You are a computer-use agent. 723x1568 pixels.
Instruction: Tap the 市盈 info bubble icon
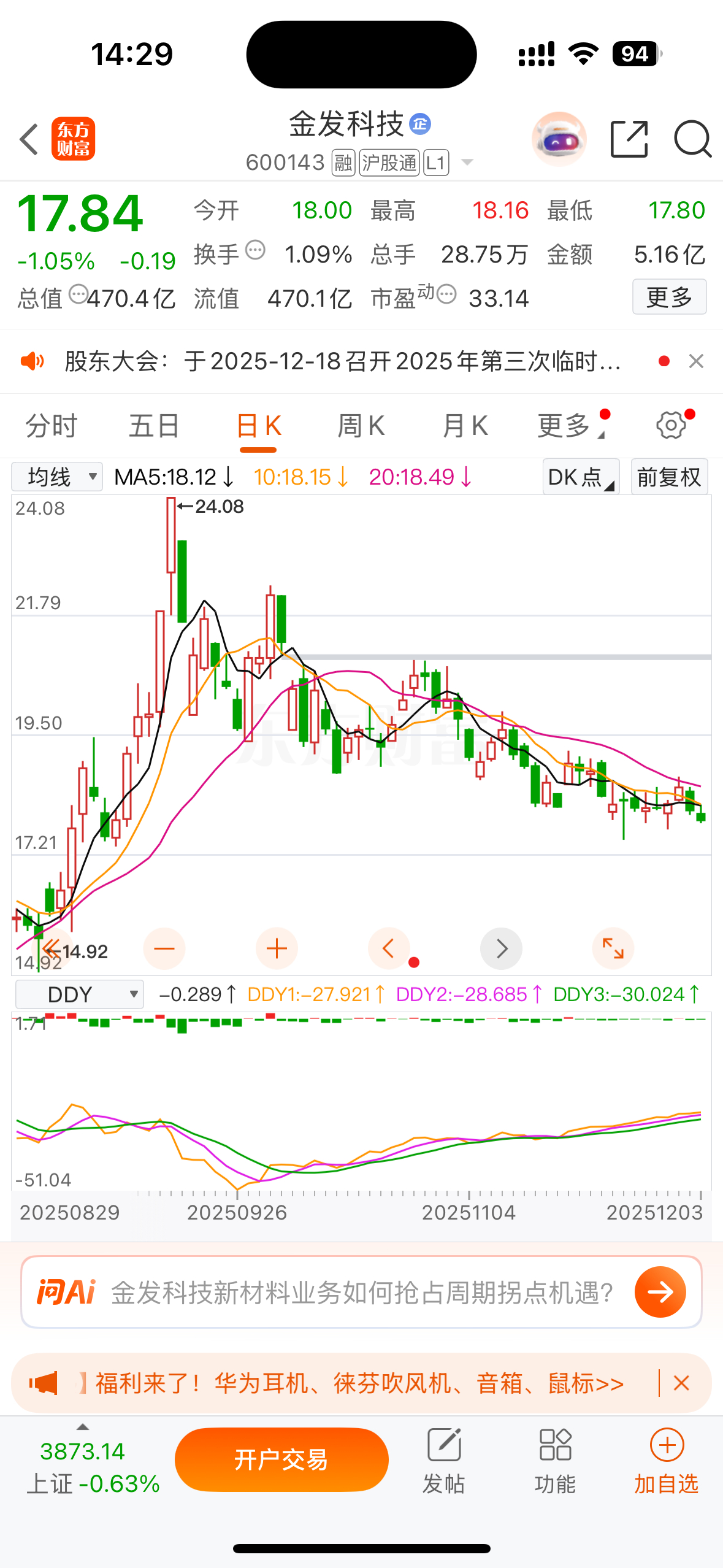coord(446,294)
